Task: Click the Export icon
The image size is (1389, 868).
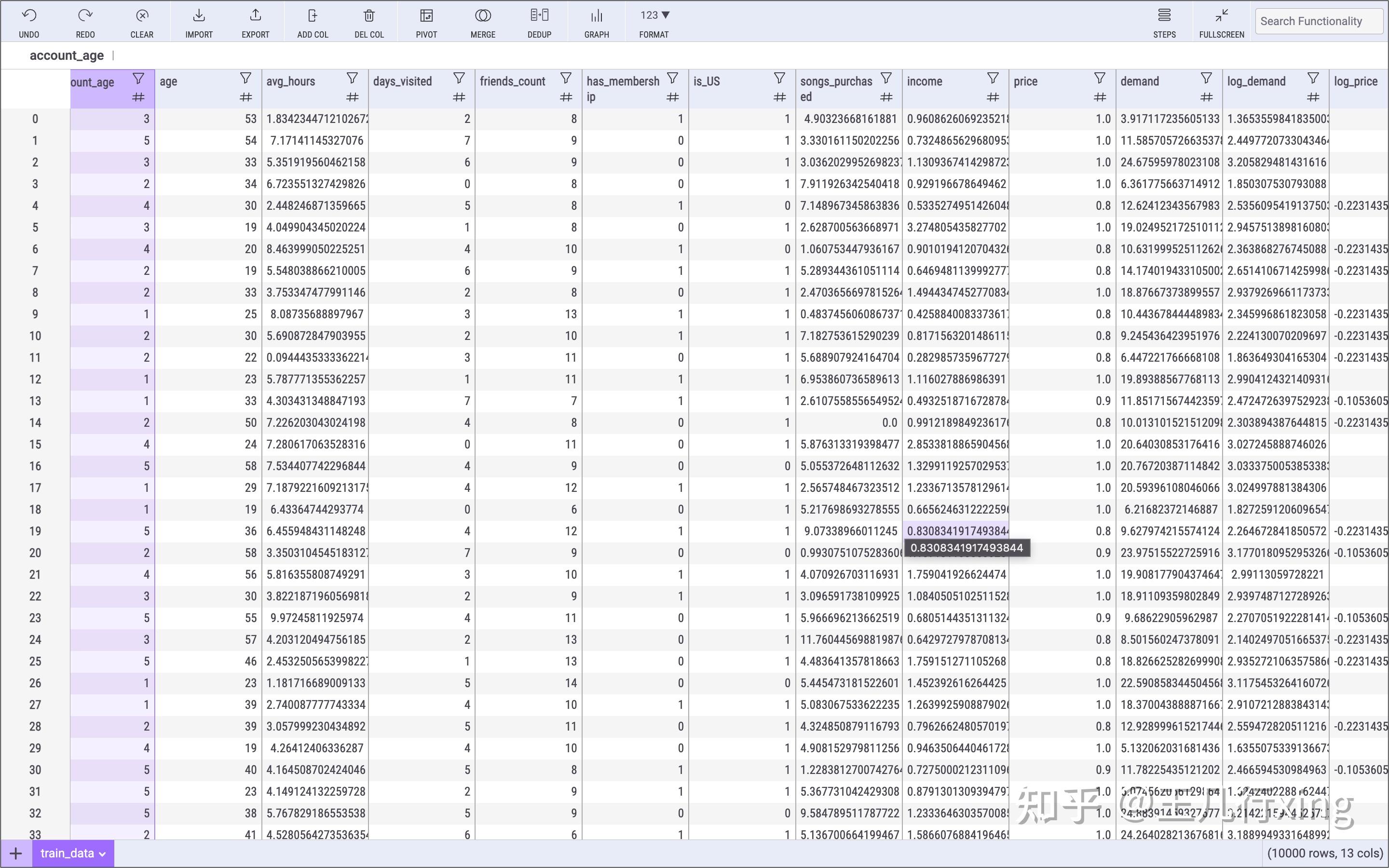Action: [255, 21]
